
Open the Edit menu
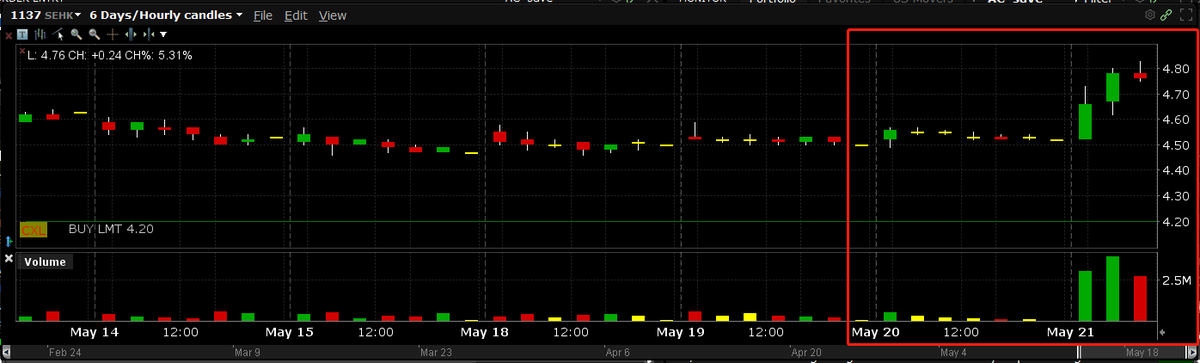296,15
